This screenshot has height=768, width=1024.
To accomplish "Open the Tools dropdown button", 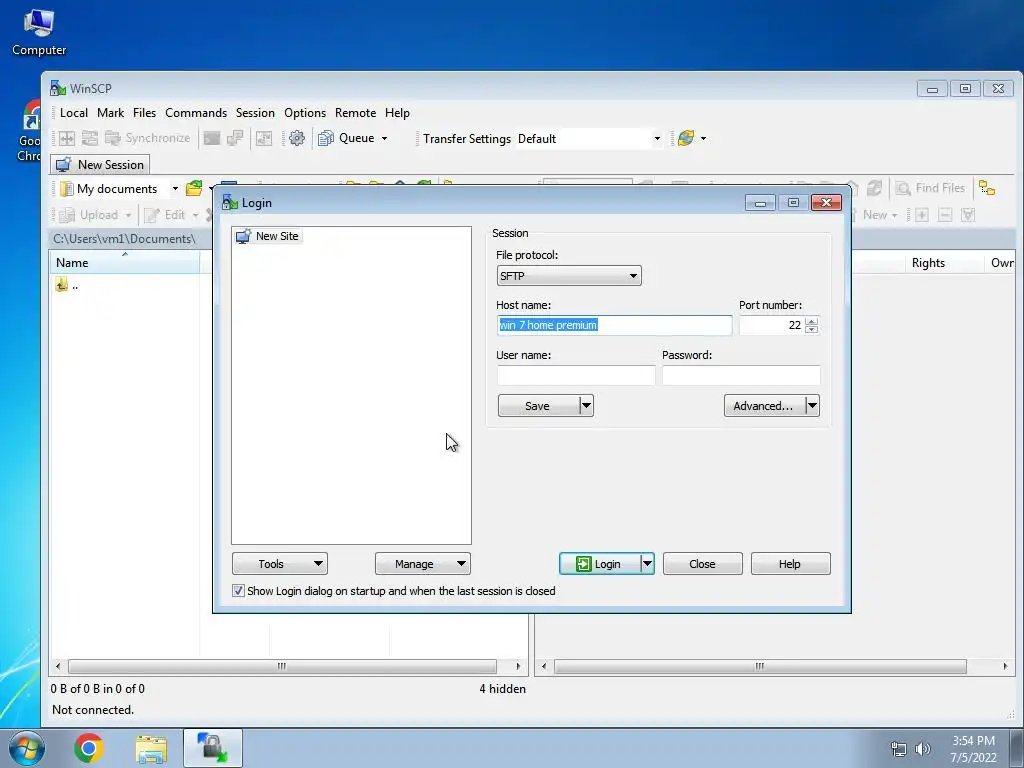I will tap(280, 564).
